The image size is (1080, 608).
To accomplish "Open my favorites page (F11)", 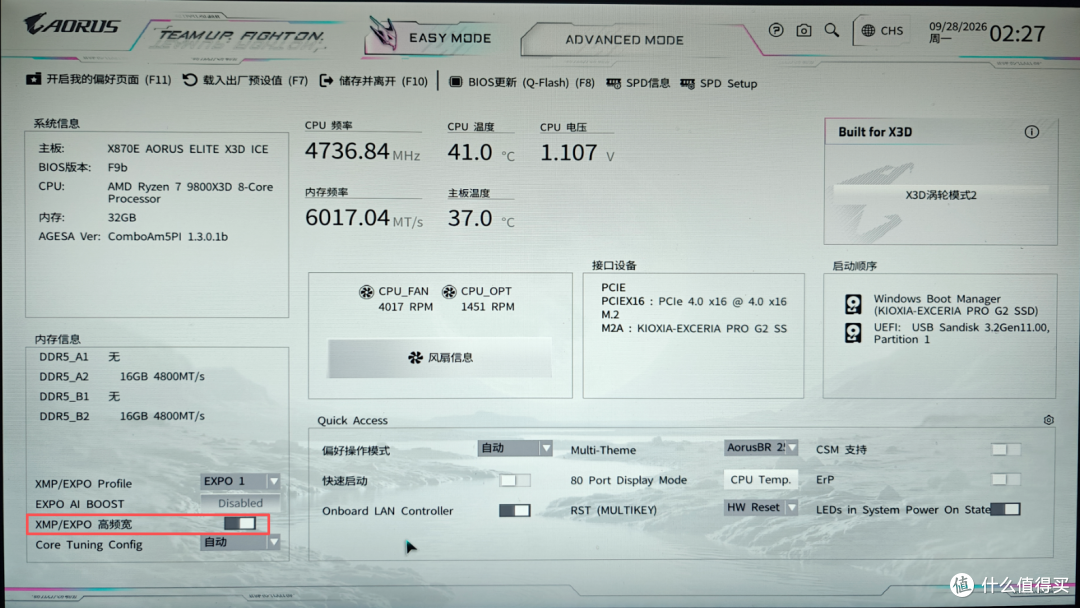I will (98, 80).
